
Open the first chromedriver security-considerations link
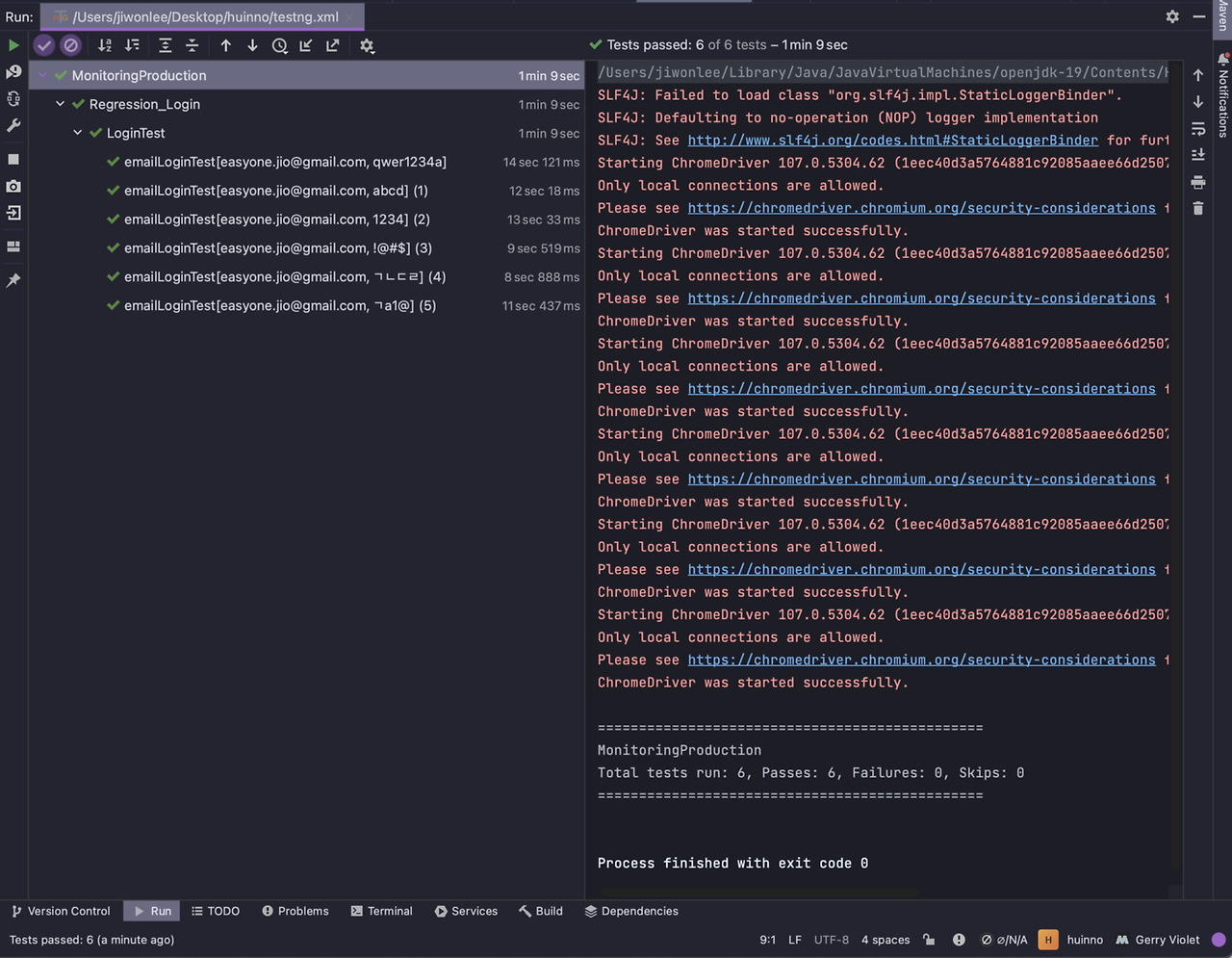pyautogui.click(x=921, y=208)
